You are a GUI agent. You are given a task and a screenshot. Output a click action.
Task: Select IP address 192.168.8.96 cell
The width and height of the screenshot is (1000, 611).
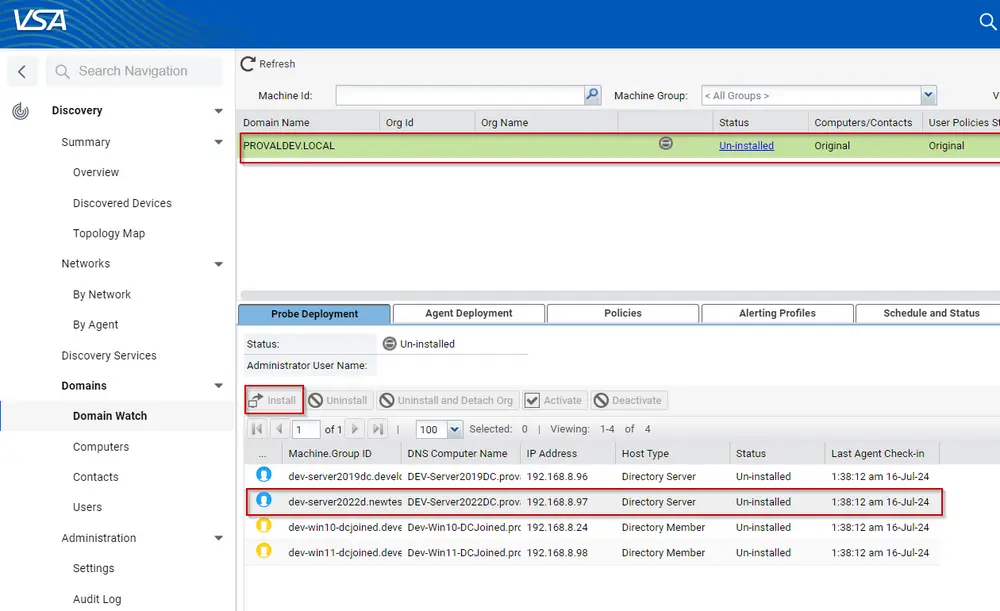557,476
